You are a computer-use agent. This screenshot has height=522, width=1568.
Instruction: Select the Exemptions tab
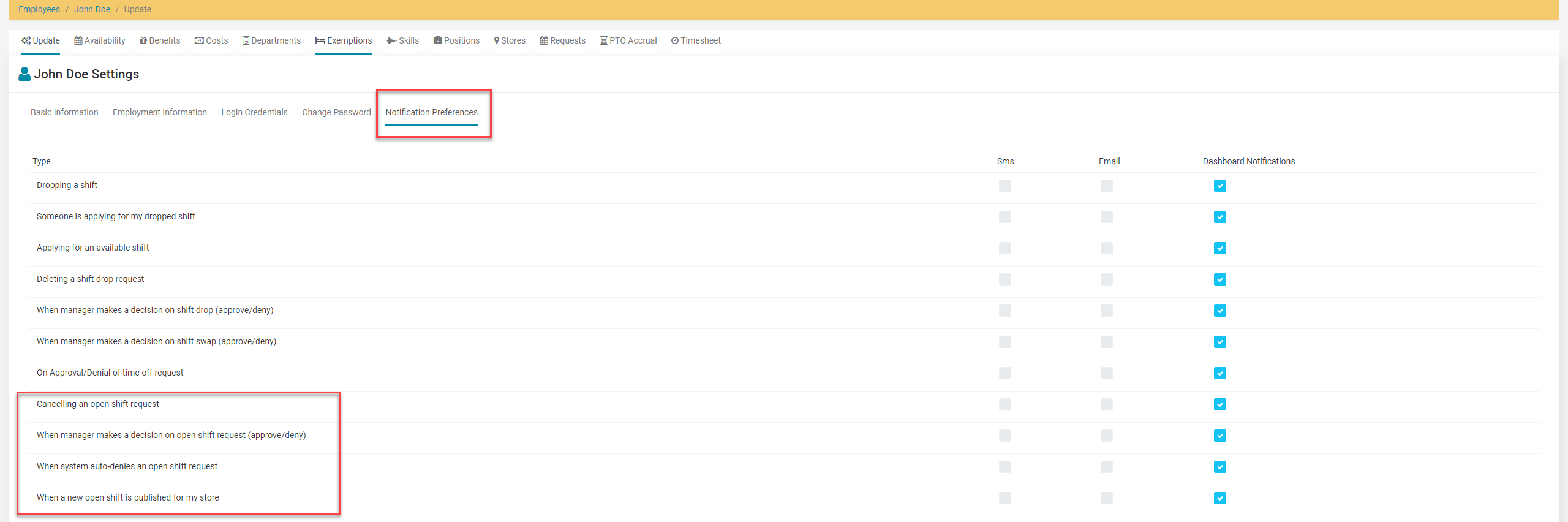pyautogui.click(x=344, y=40)
